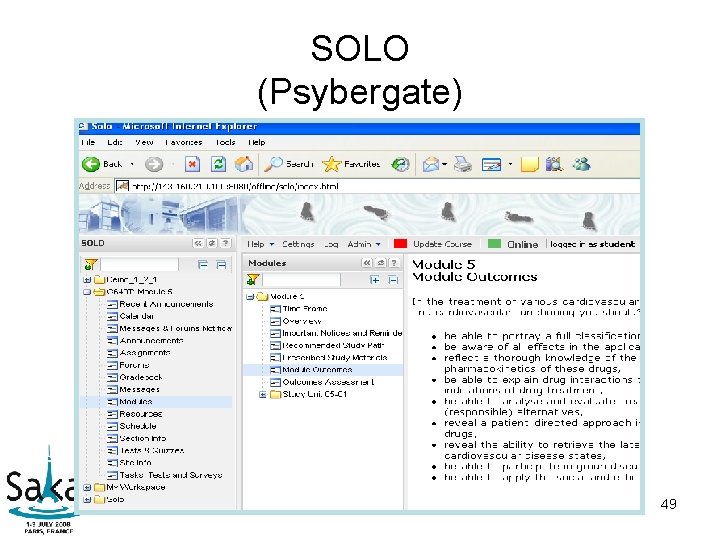Open Overview in Modules tree

tap(302, 321)
